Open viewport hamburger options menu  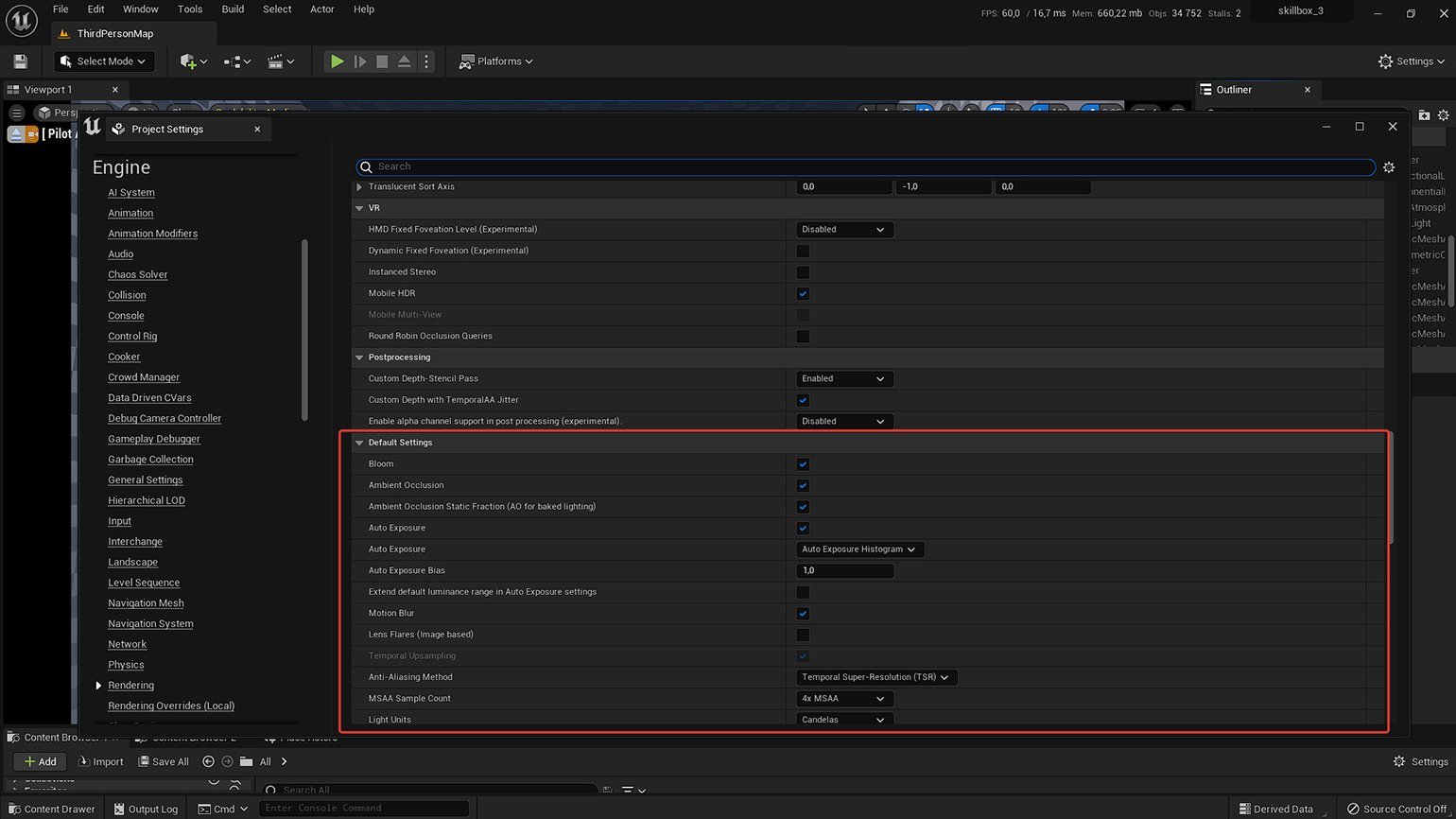16,113
